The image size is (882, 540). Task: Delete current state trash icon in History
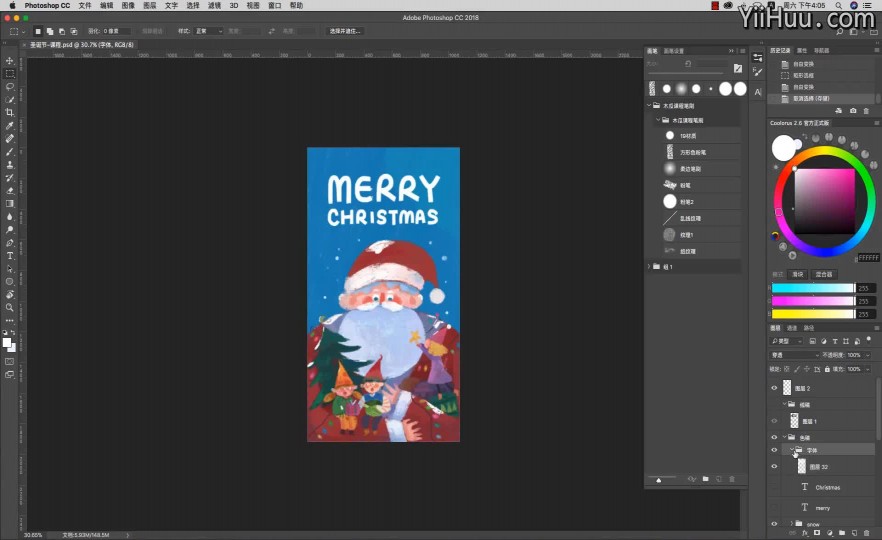(x=866, y=111)
